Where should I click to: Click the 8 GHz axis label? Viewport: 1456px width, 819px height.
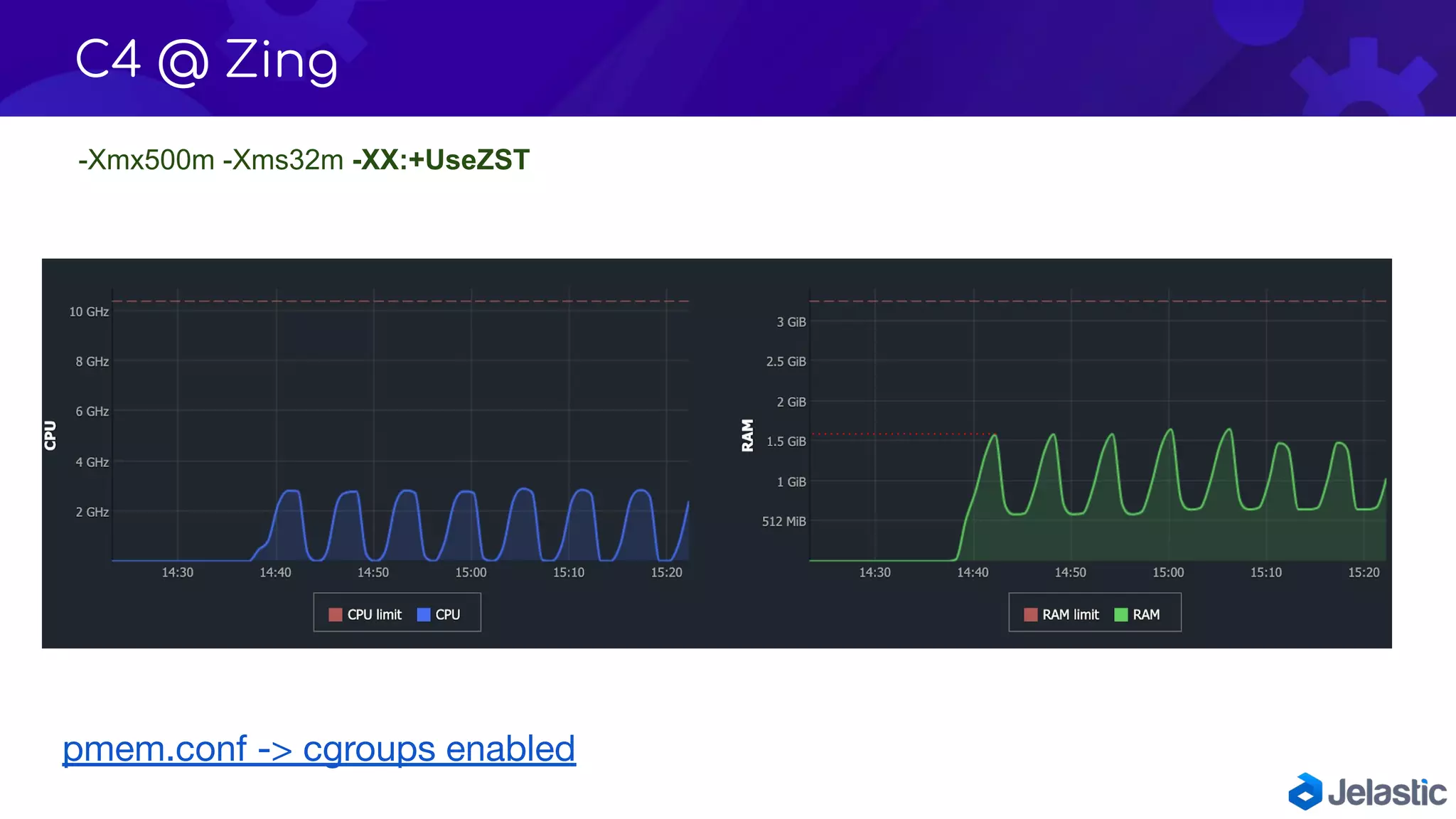pyautogui.click(x=92, y=362)
